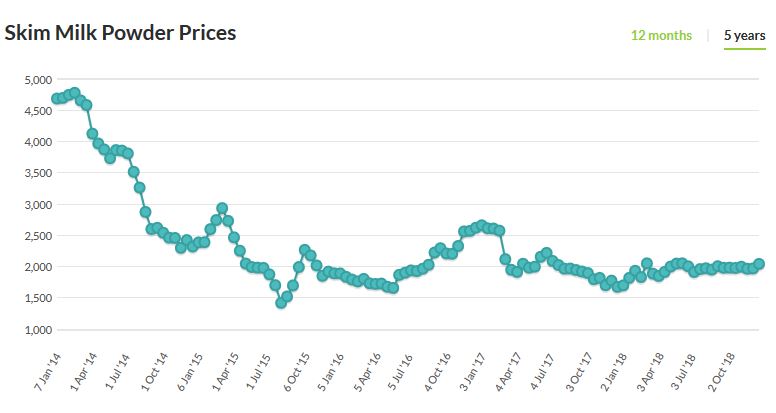Click the lowest data point on the chart
The image size is (776, 413).
(x=281, y=303)
